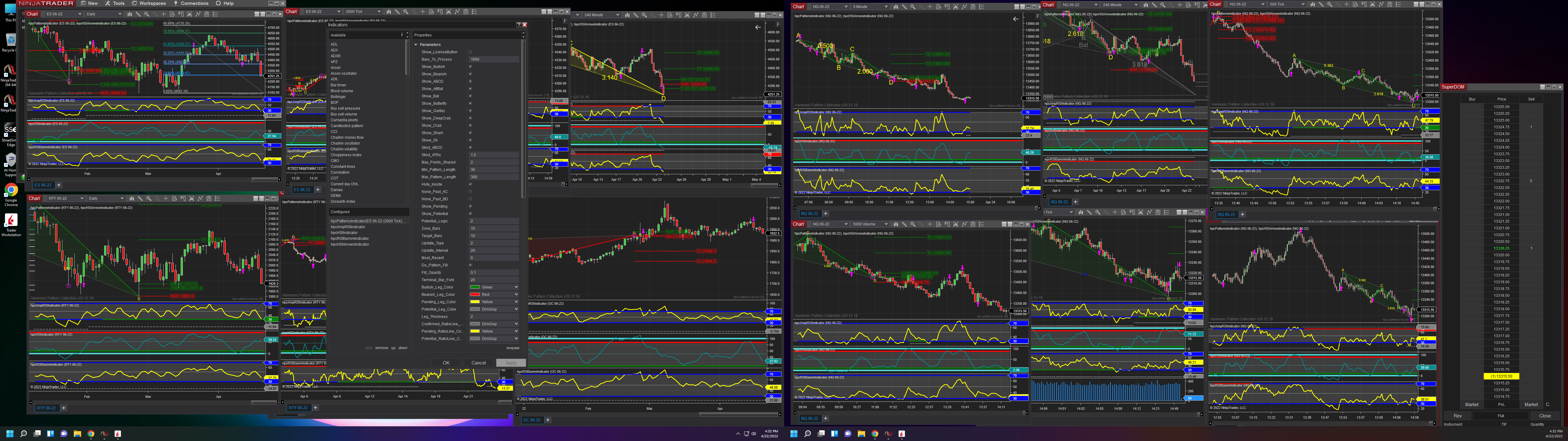This screenshot has width=1568, height=441.
Task: Click the crosshair plus icon in the ES Daily chart toolbar
Action: pos(164,14)
